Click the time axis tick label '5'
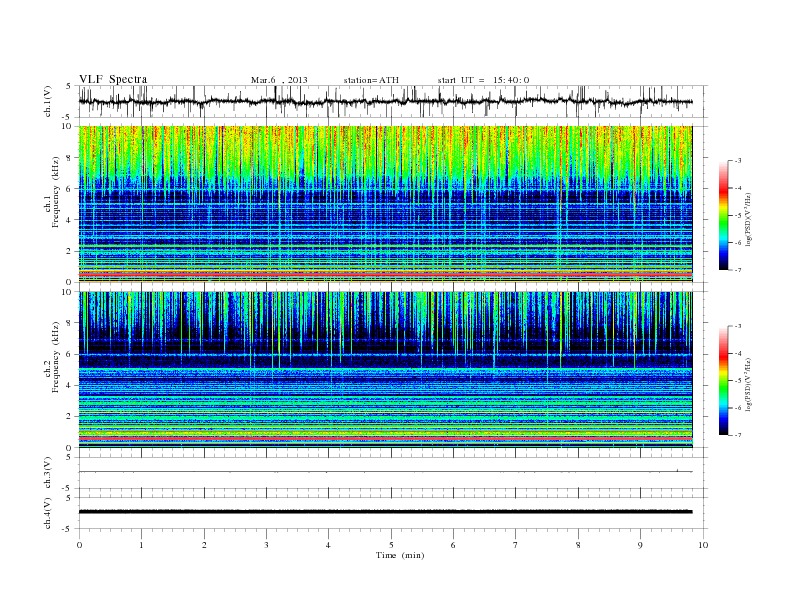 (391, 545)
